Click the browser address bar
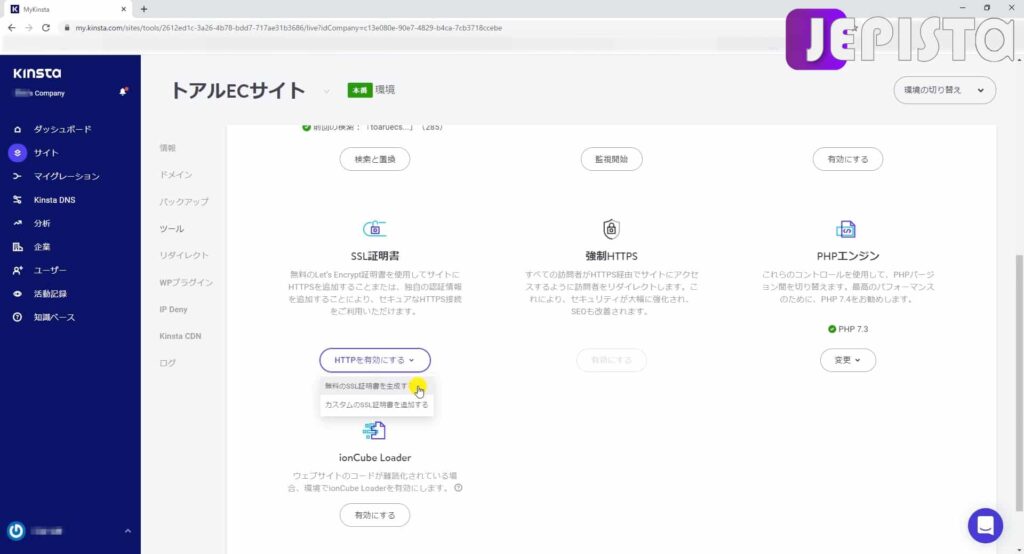This screenshot has width=1024, height=554. (287, 28)
